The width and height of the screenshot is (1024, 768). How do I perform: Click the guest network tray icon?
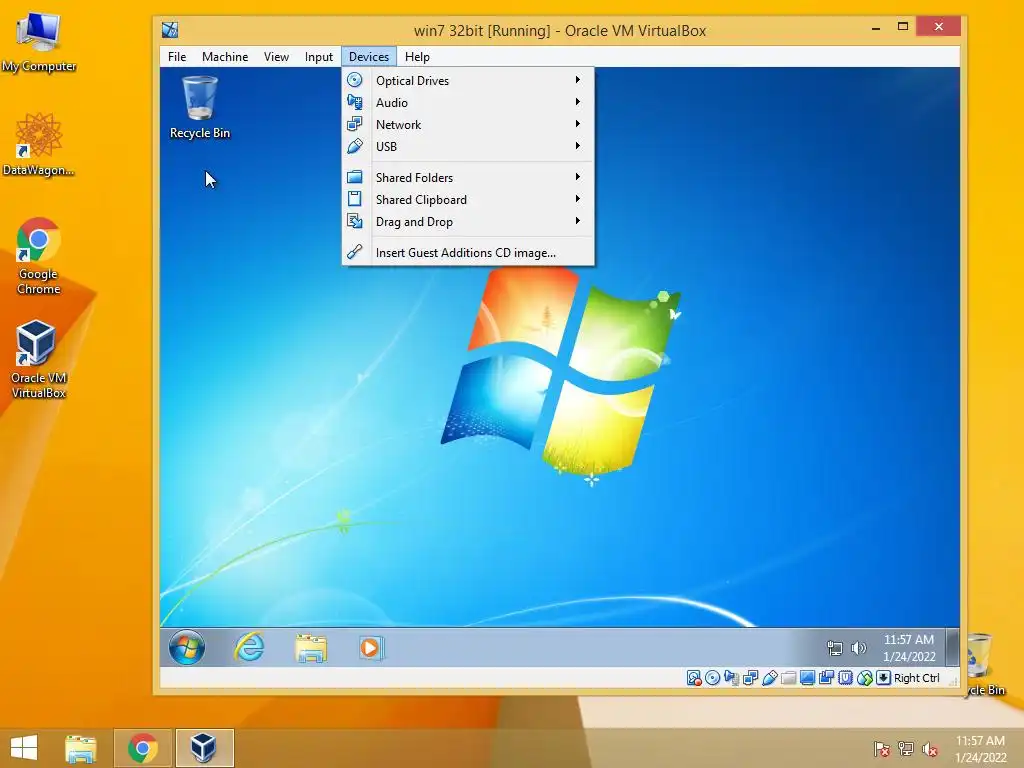pos(835,648)
